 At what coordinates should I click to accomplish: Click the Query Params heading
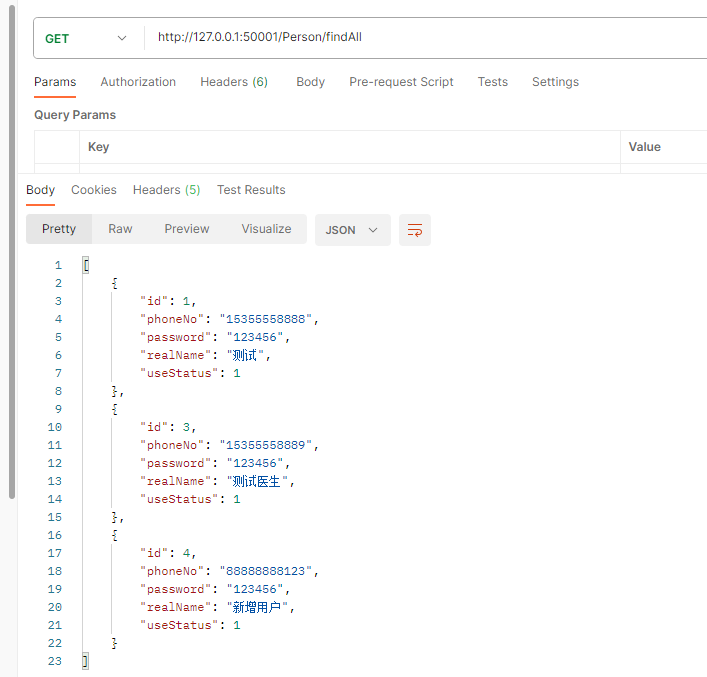(x=75, y=115)
